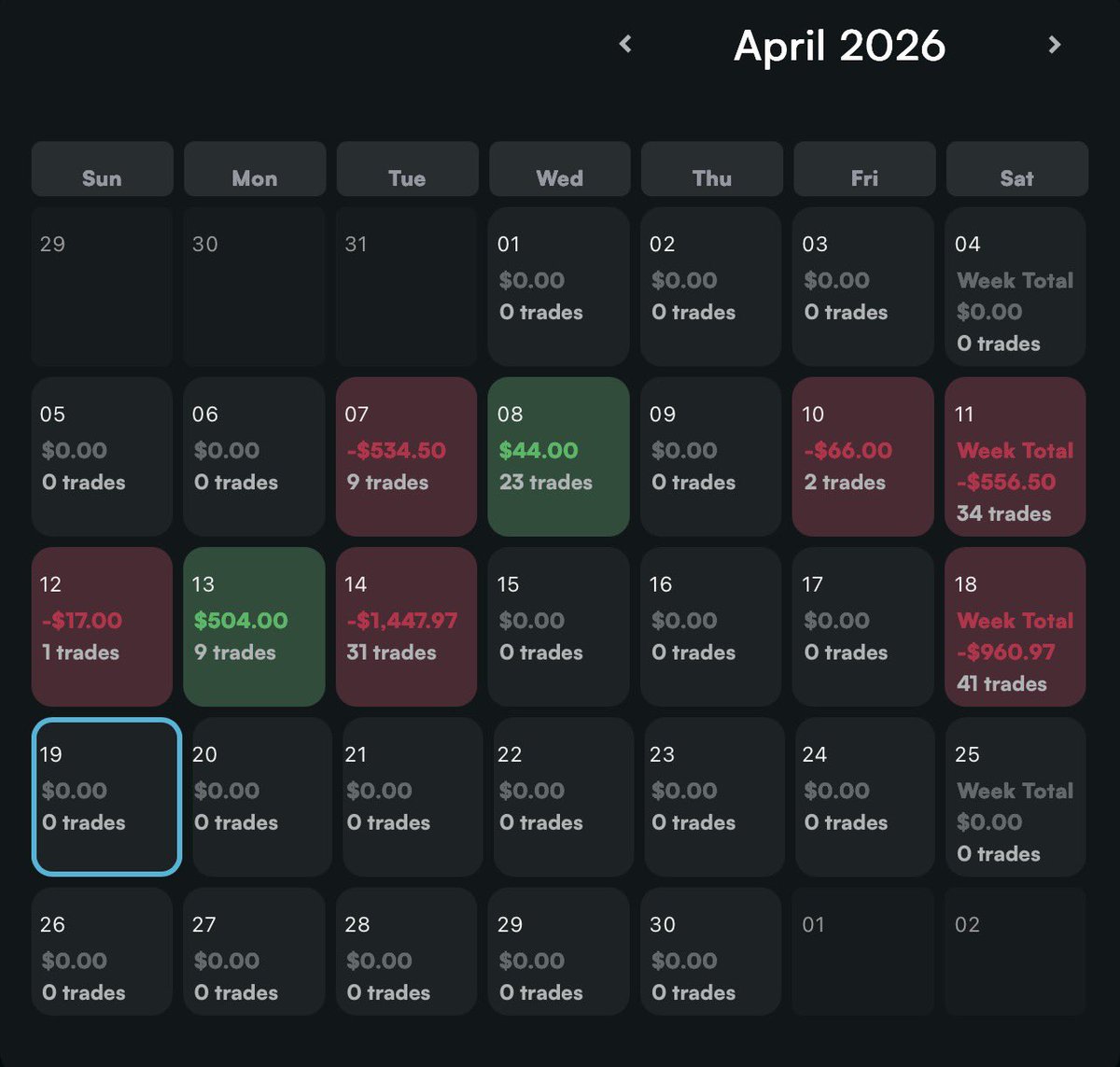
Task: Go to next month arrow
Action: [x=1055, y=44]
